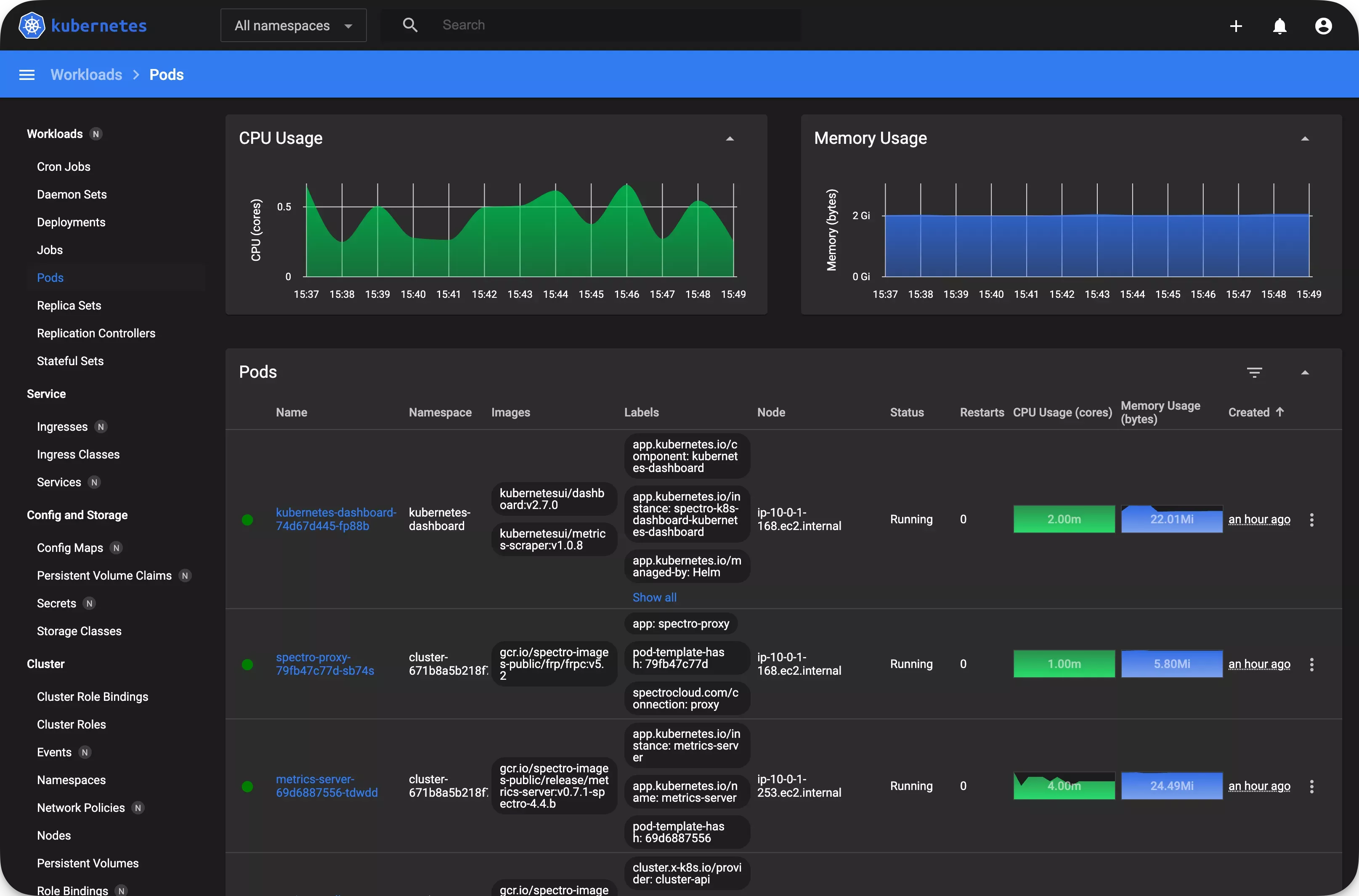Open Cluster Role Bindings in sidebar
Viewport: 1359px width, 896px height.
click(x=92, y=697)
